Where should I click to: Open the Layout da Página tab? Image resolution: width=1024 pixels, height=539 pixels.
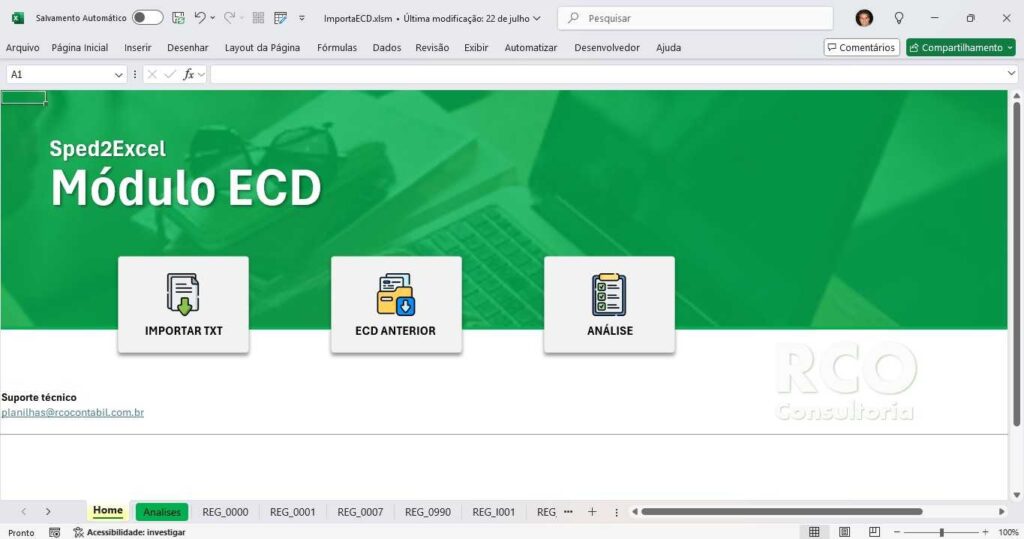263,48
